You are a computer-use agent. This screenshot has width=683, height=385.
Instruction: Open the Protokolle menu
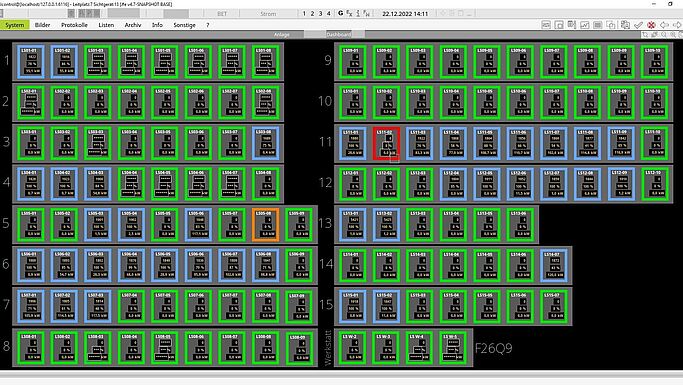(x=74, y=25)
